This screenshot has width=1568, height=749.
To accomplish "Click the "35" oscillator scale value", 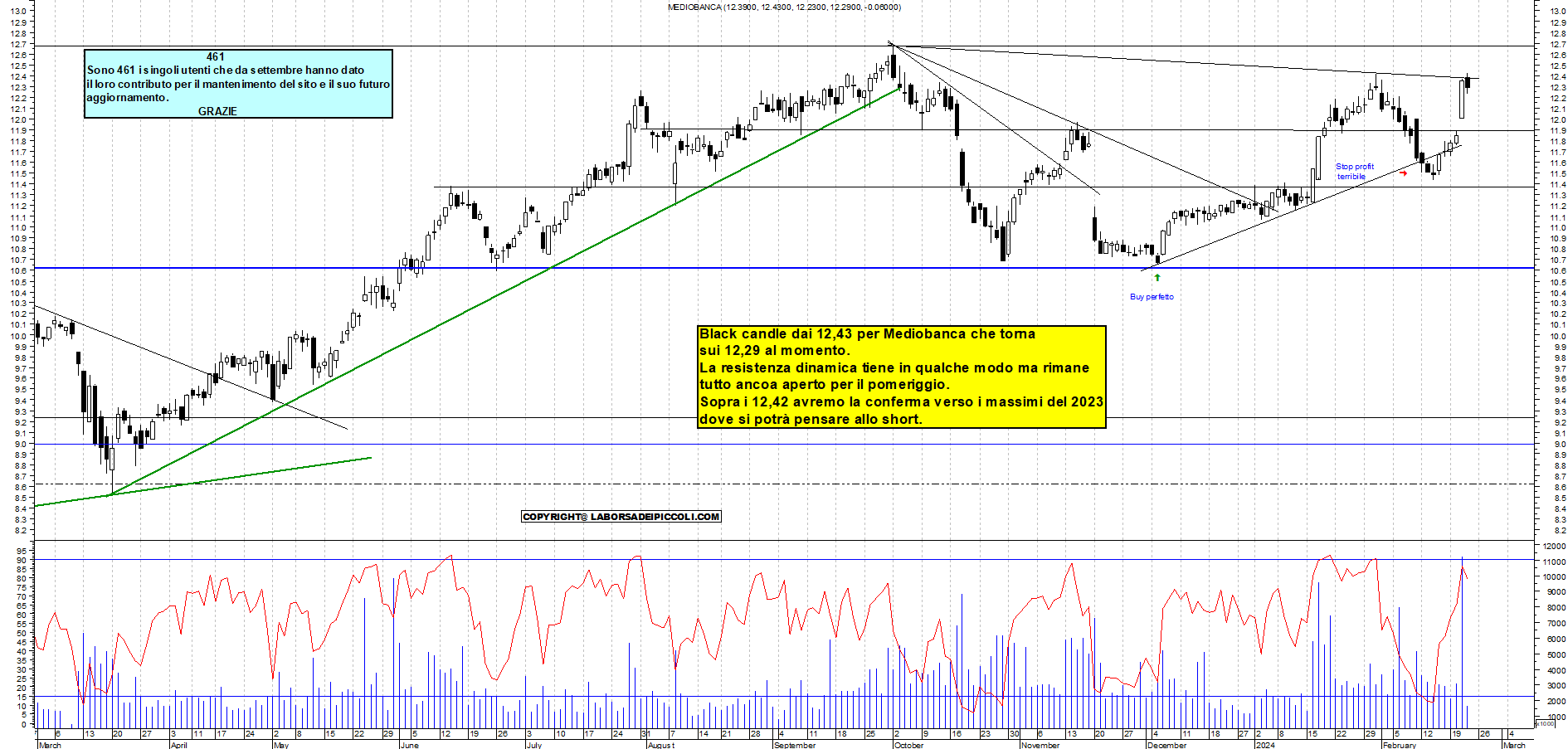I will coord(22,661).
